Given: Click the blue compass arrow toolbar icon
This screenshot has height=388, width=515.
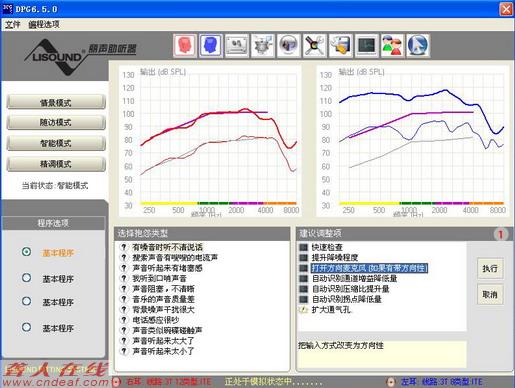Looking at the screenshot, I should 418,45.
